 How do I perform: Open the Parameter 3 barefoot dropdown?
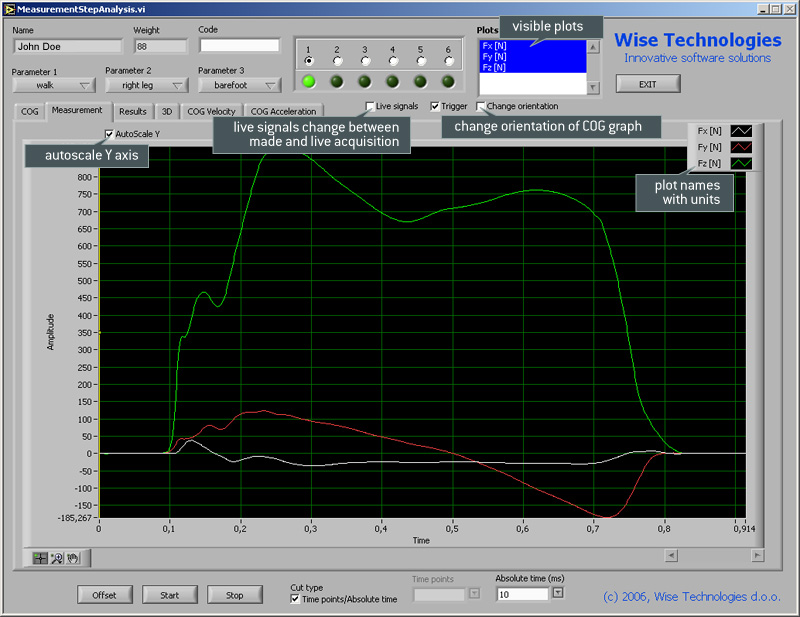[239, 85]
